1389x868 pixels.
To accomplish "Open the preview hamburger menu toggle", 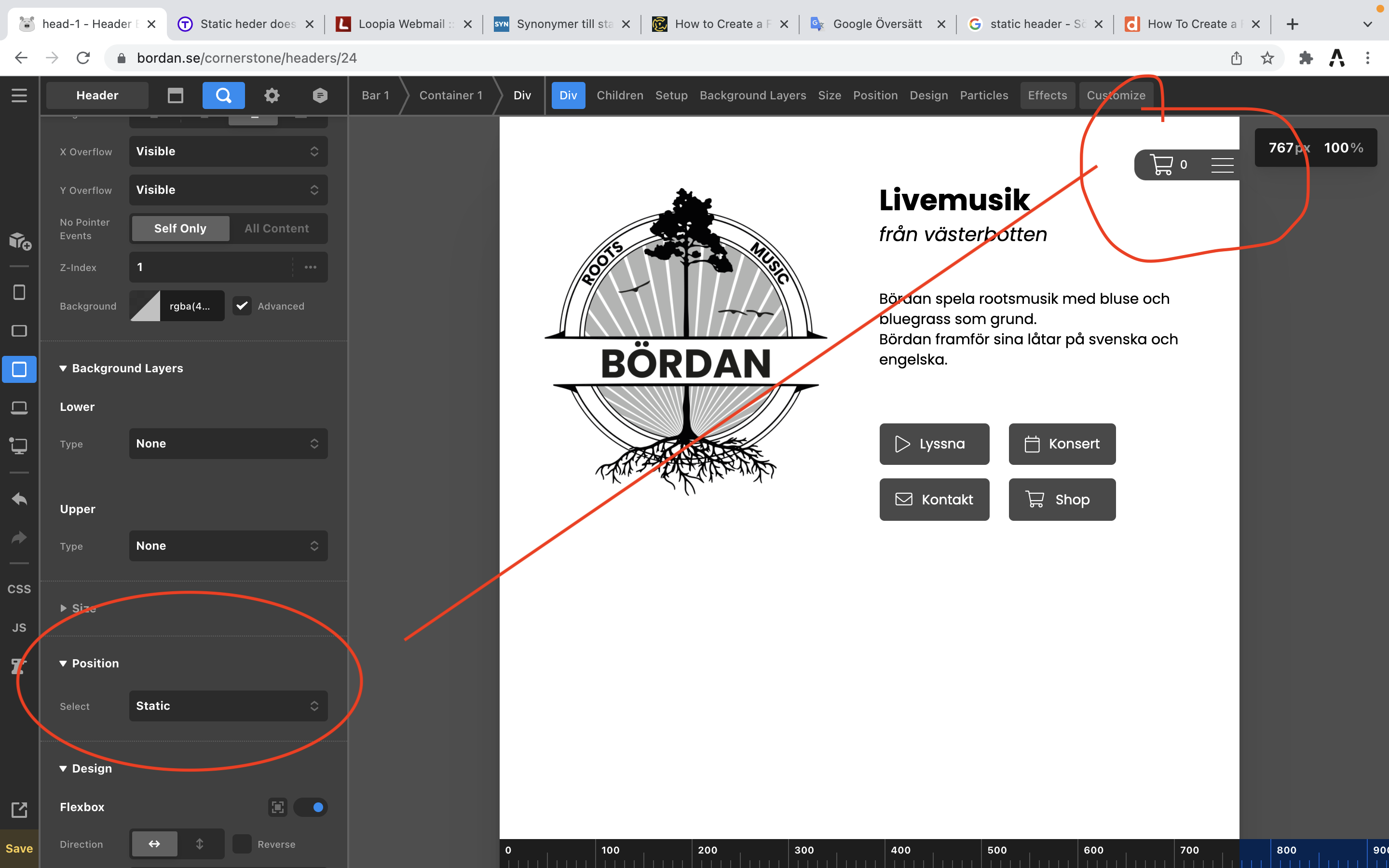I will (1222, 165).
